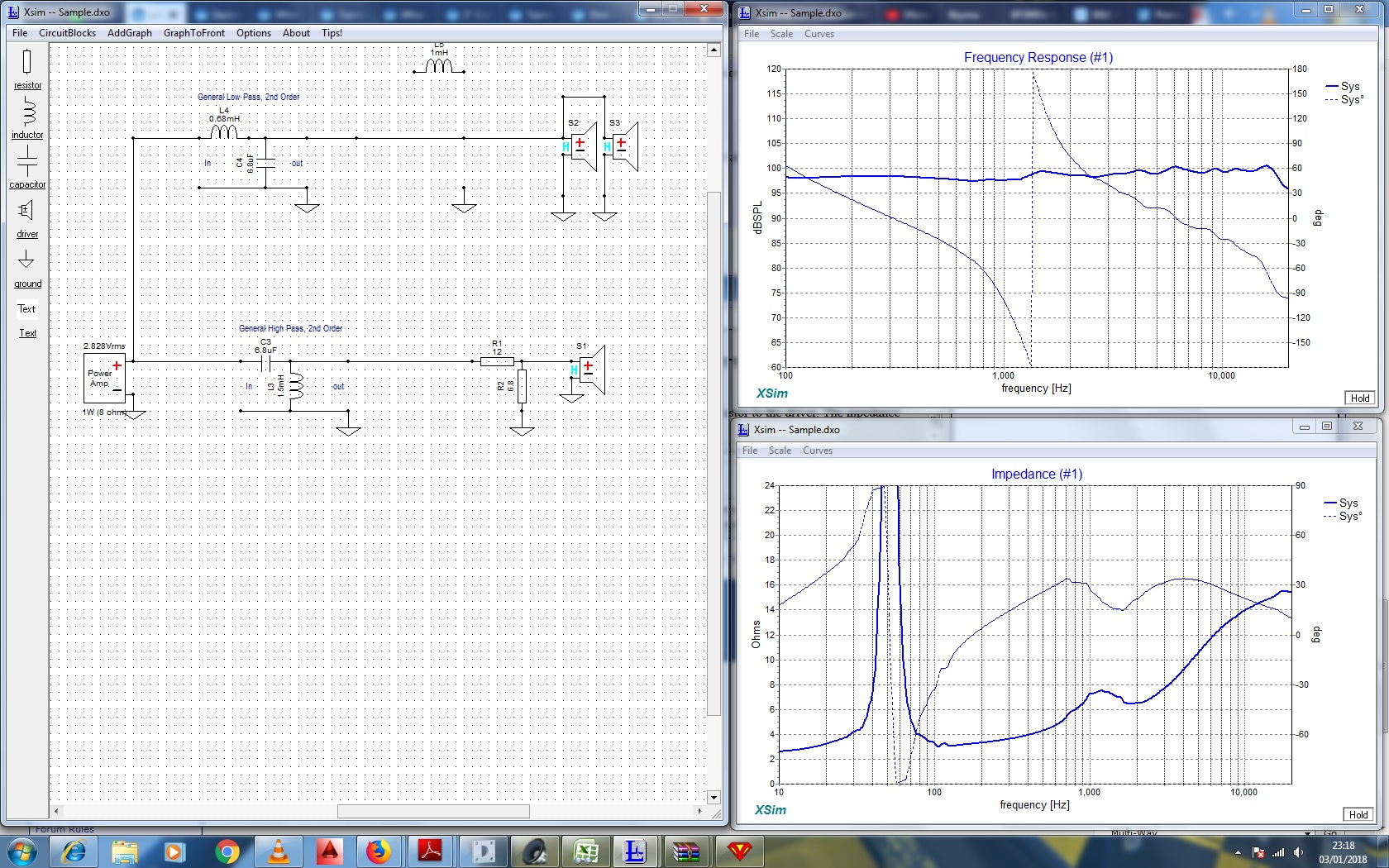Open Google Chrome from the taskbar
1389x868 pixels.
point(227,851)
